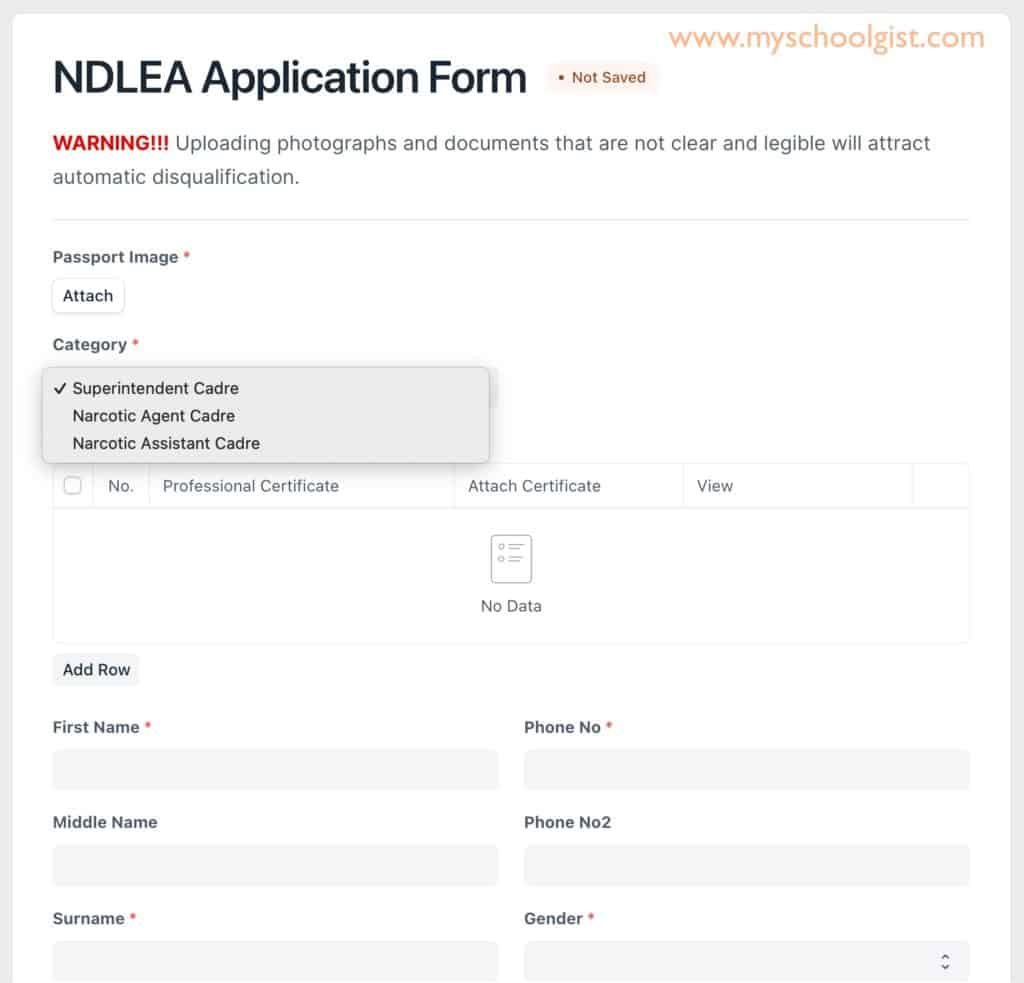Click the NDLEA Application Form title
This screenshot has width=1024, height=983.
290,78
